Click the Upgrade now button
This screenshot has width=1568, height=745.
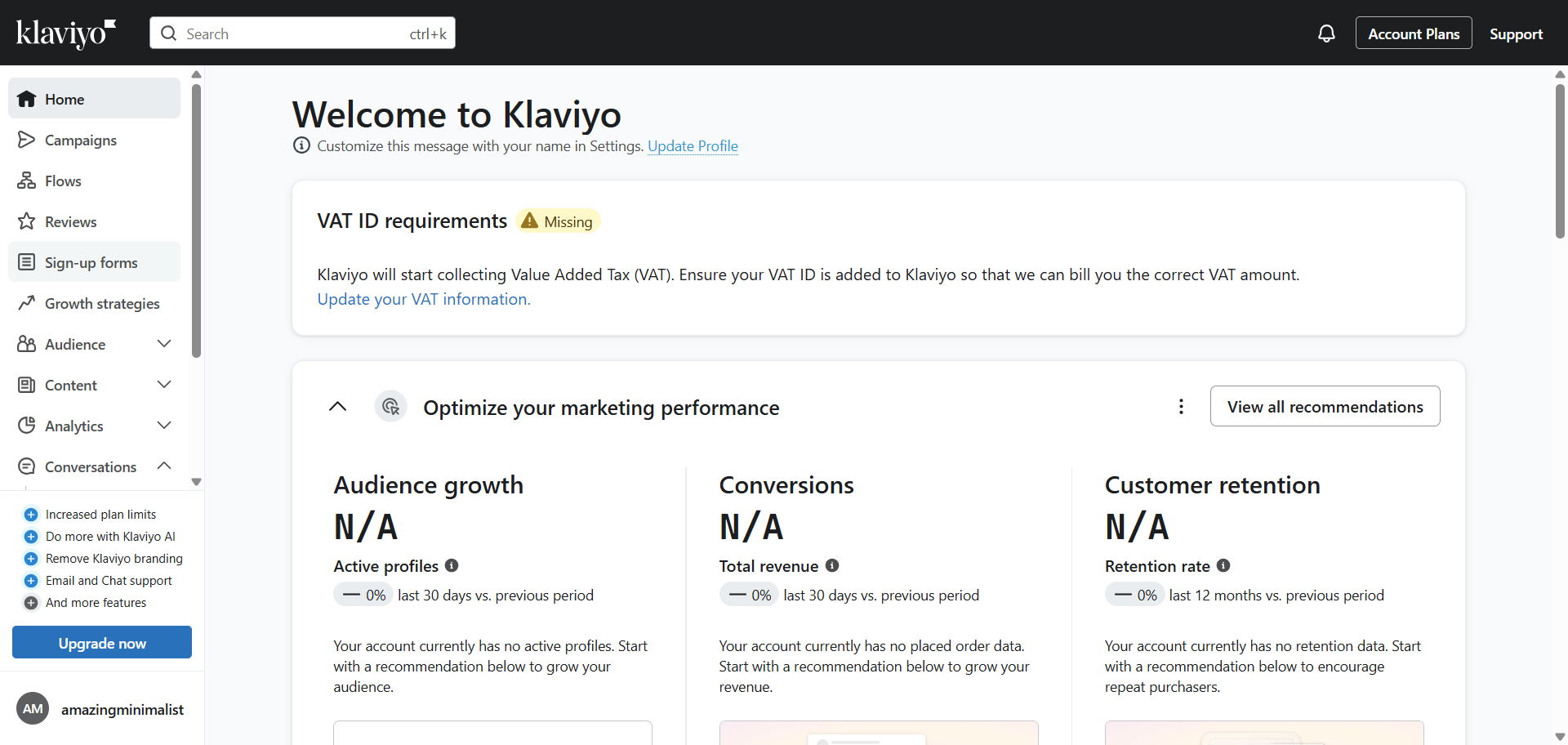coord(102,643)
